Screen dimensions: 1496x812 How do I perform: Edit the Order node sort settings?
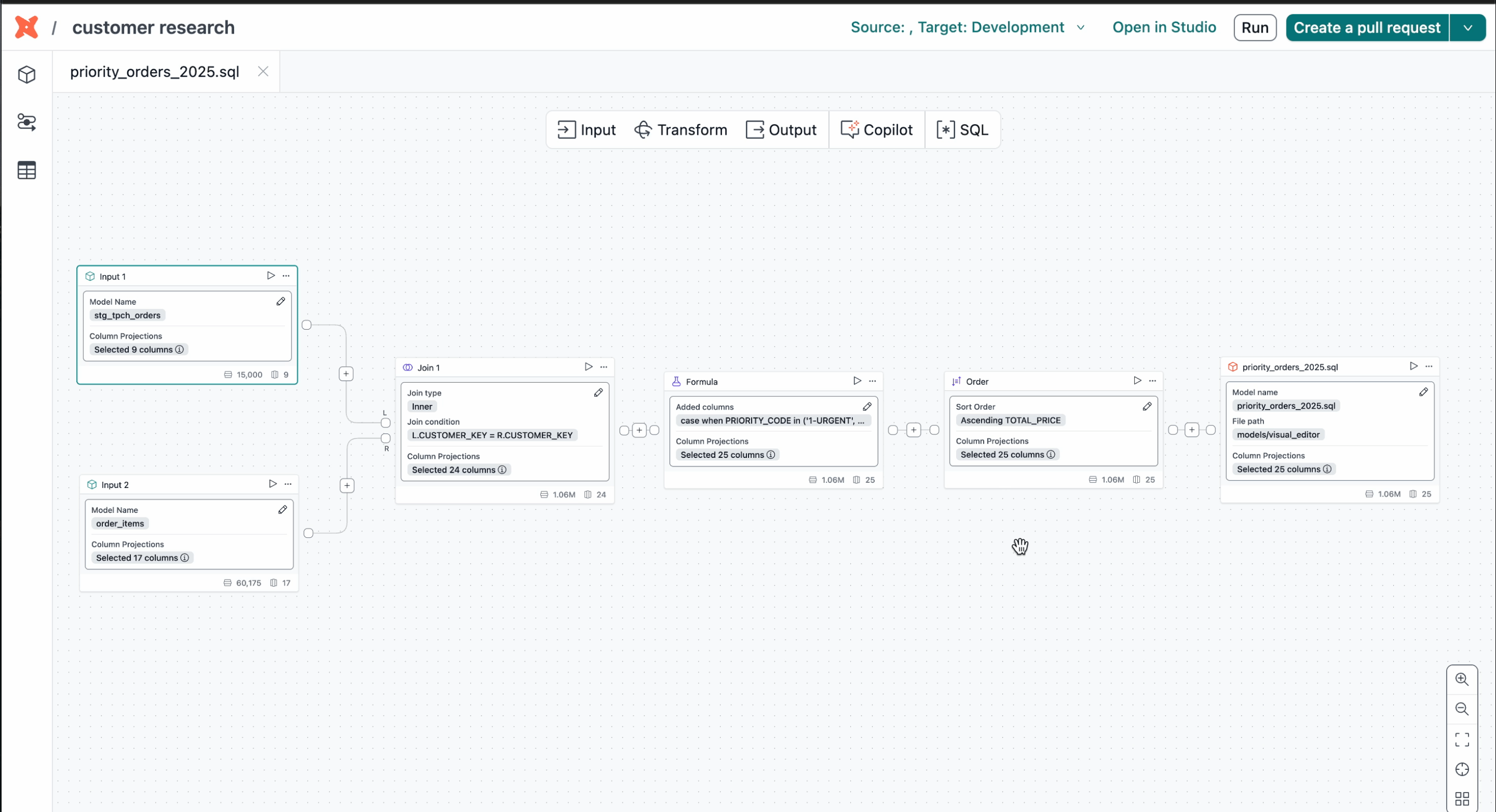click(1146, 407)
